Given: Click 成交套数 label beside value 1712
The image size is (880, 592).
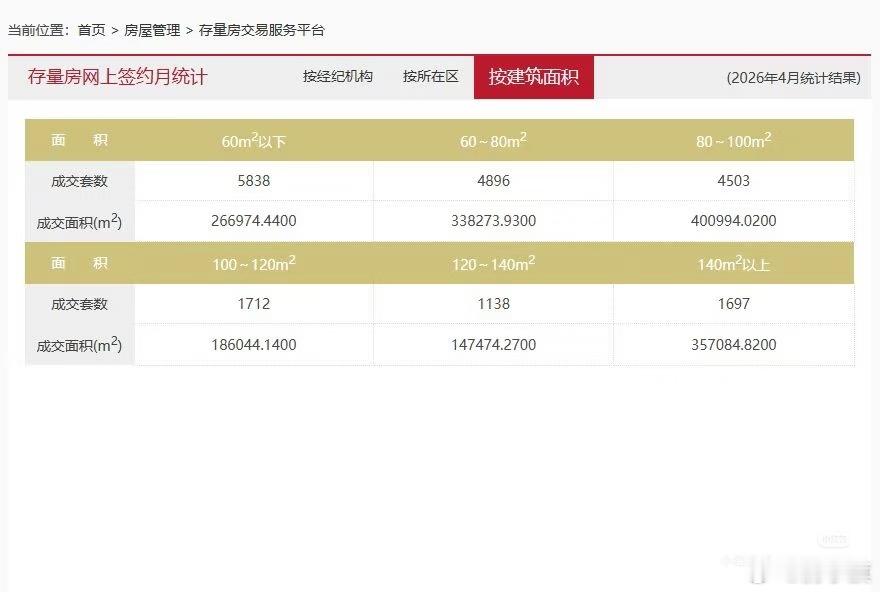Looking at the screenshot, I should [x=79, y=304].
